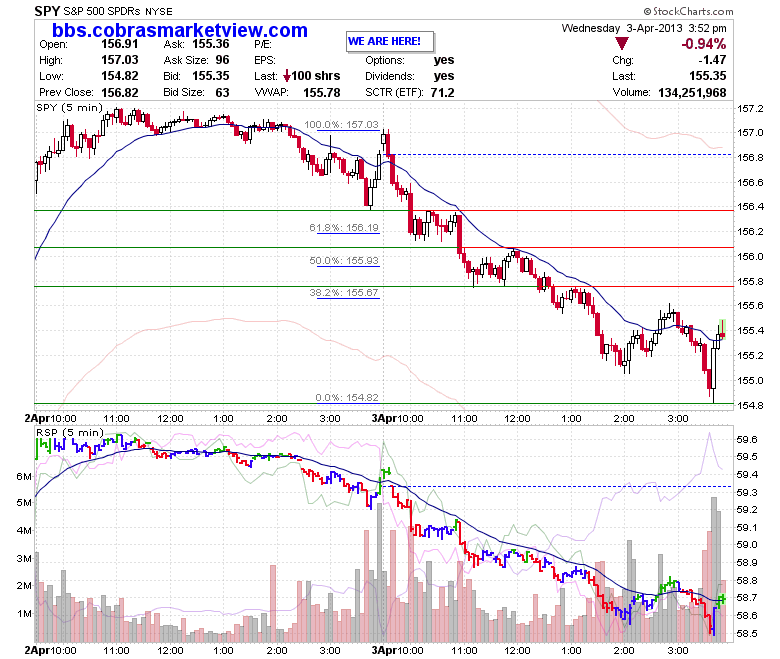Click the 100.0%: 157.03 Fibonacci label
This screenshot has height=659, width=780.
click(x=341, y=124)
